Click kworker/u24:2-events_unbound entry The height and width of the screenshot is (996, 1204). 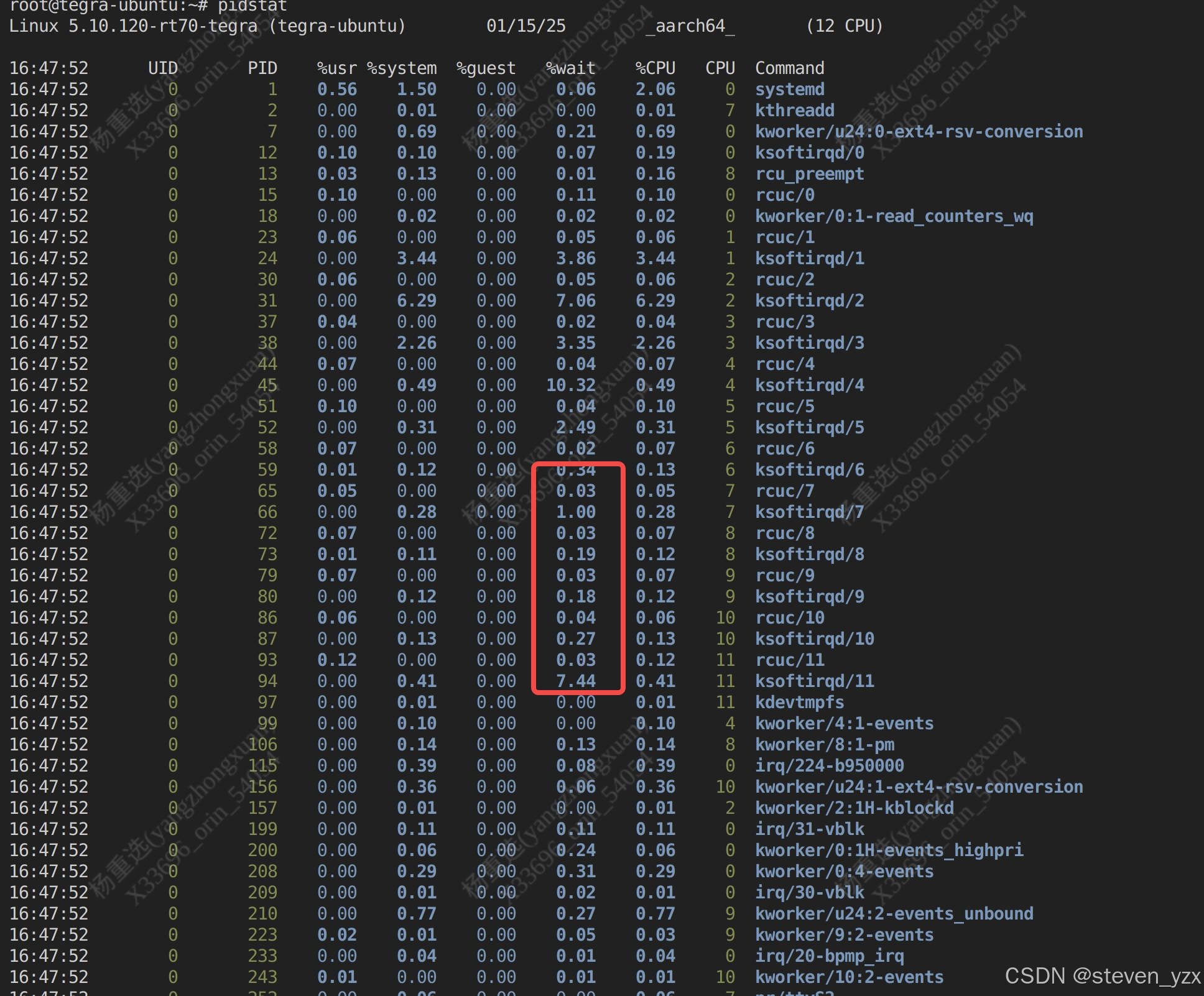[x=894, y=914]
